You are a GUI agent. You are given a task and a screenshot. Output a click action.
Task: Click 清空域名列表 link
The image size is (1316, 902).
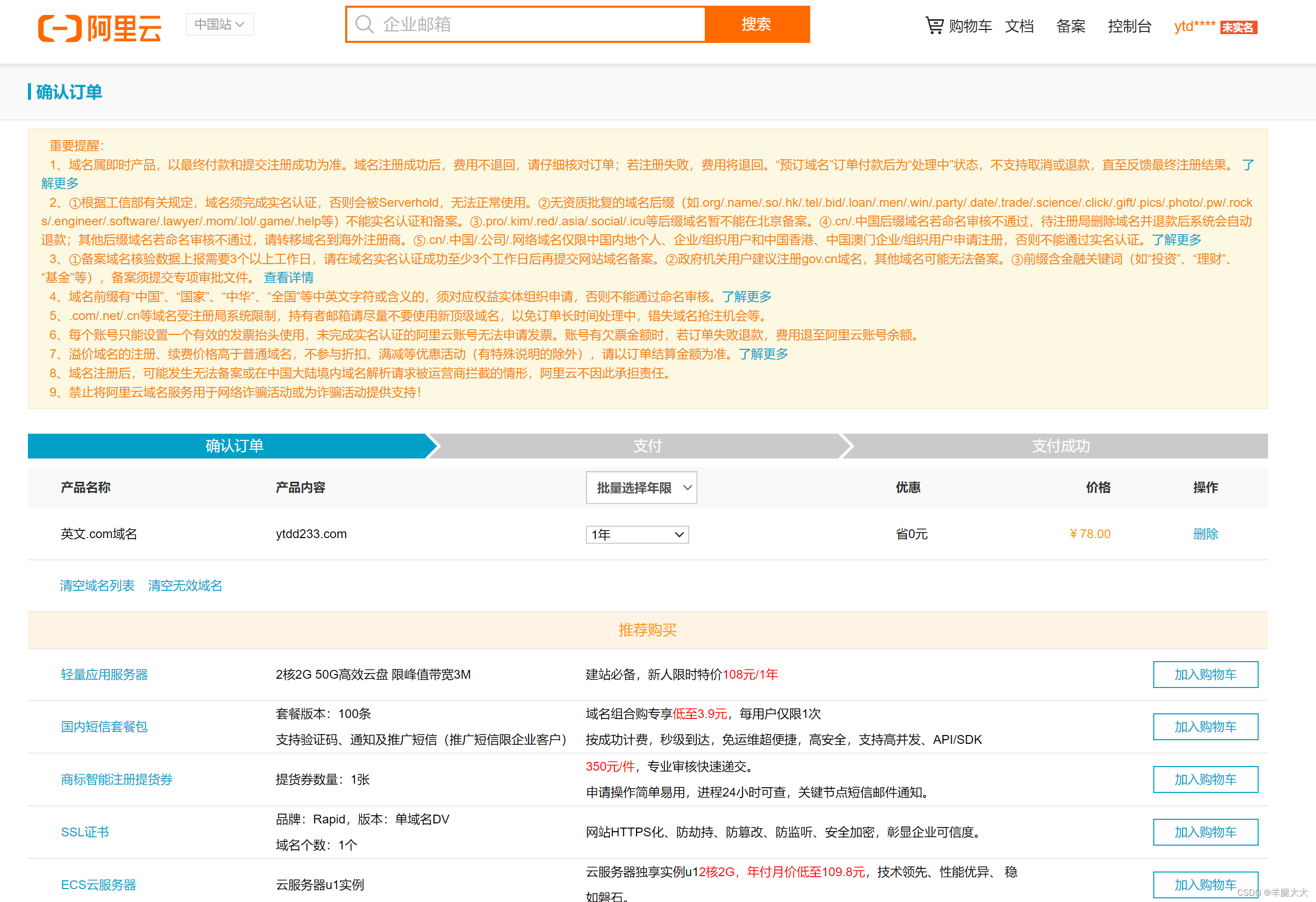coord(98,585)
